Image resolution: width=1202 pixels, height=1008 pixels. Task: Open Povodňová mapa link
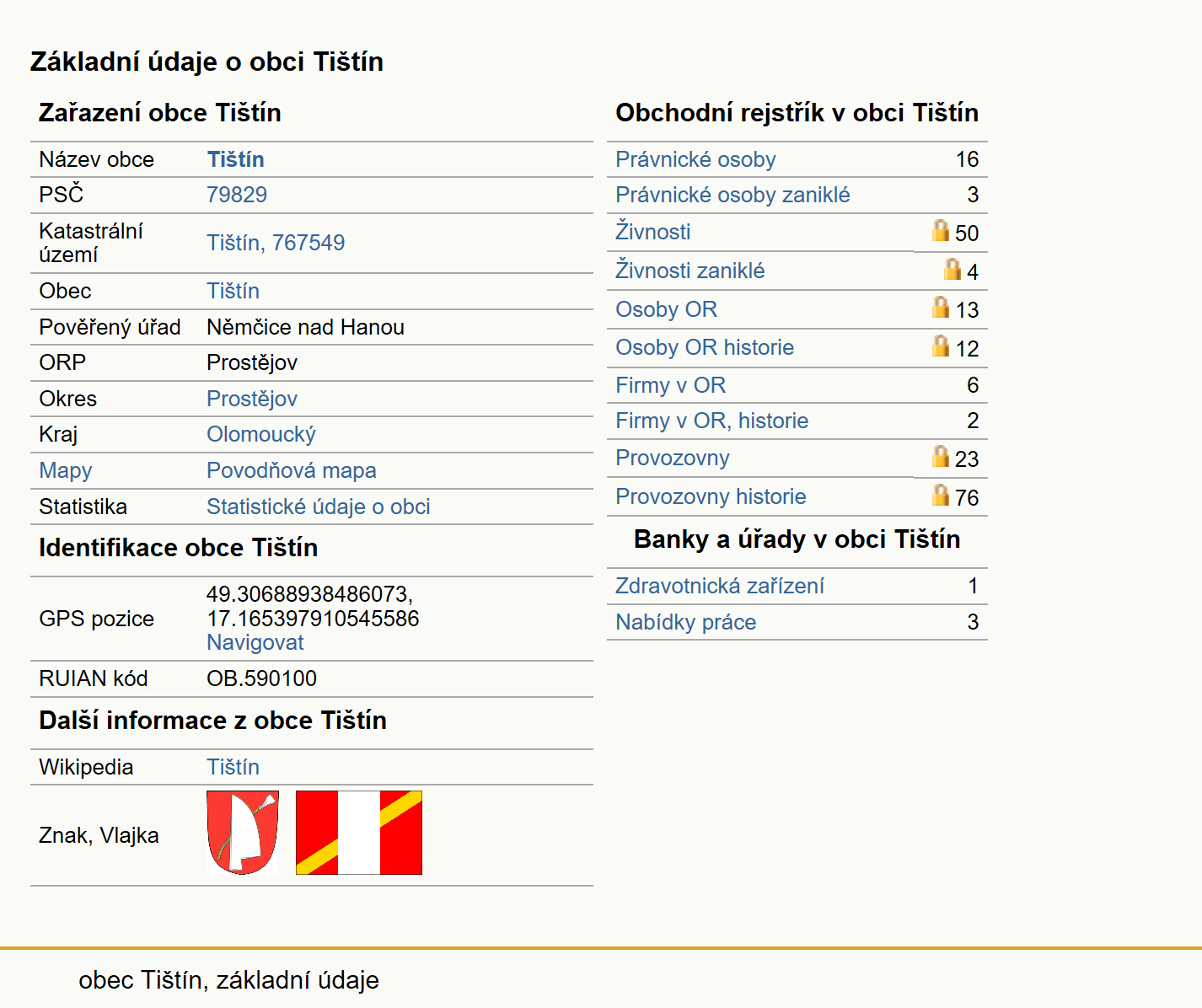point(292,470)
